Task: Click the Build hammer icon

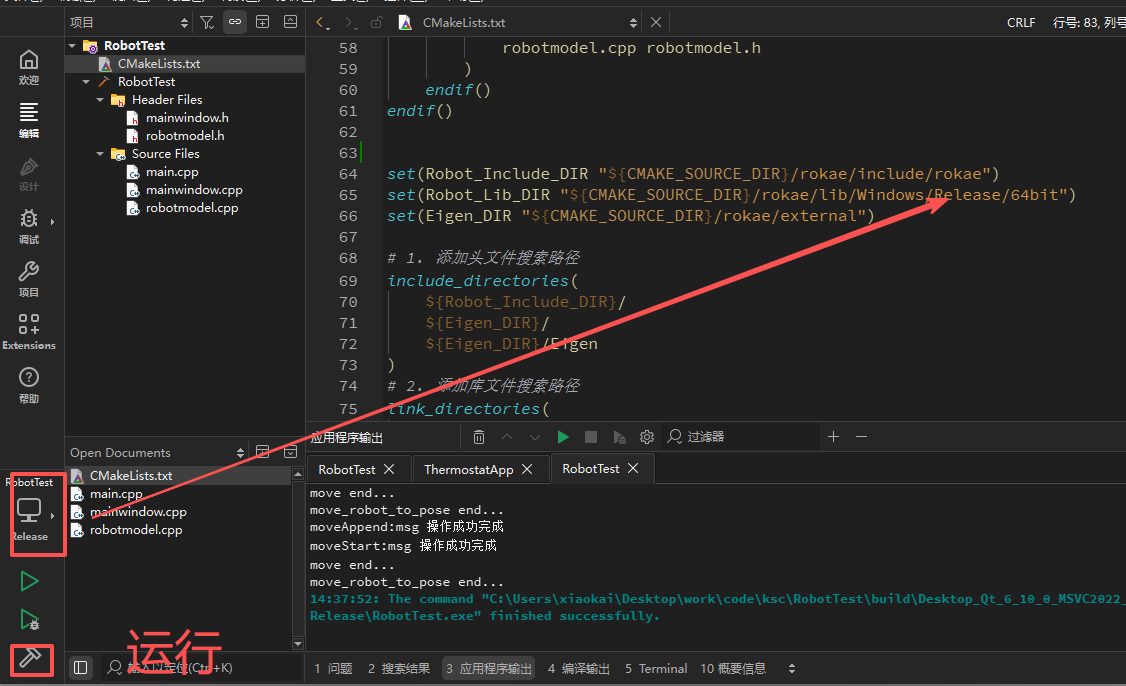Action: (x=29, y=659)
